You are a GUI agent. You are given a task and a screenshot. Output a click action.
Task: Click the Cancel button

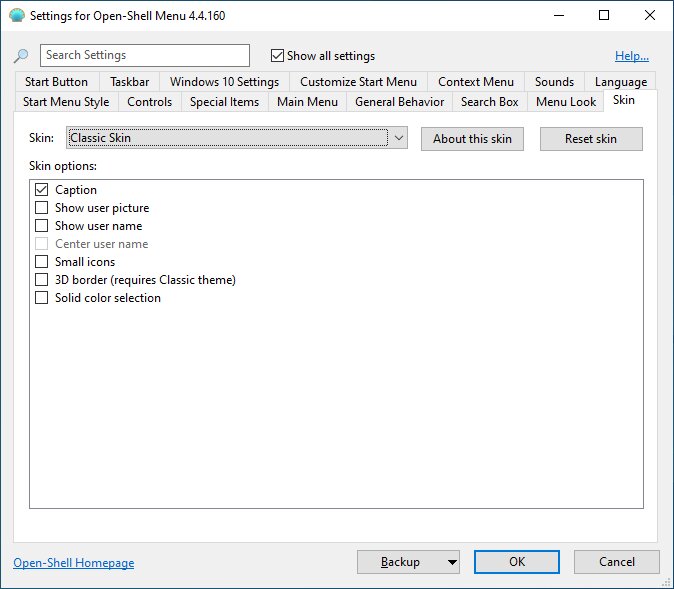[617, 562]
